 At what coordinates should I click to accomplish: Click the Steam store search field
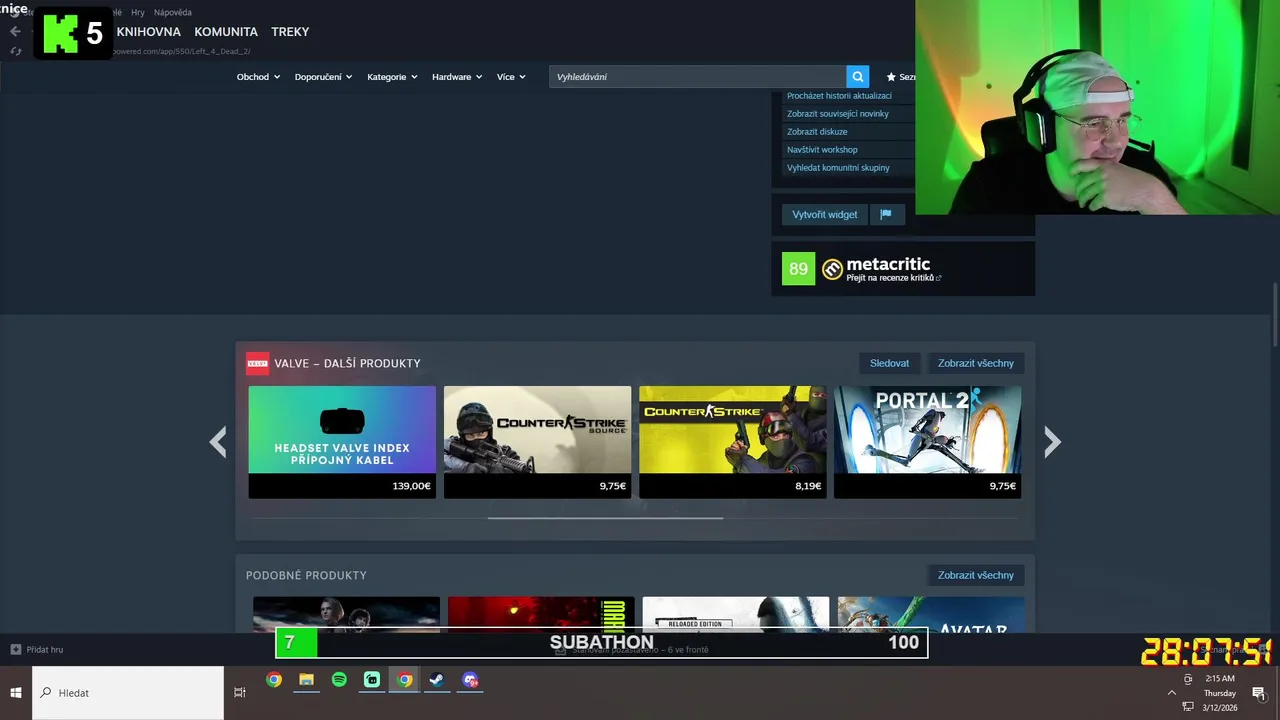[x=697, y=77]
